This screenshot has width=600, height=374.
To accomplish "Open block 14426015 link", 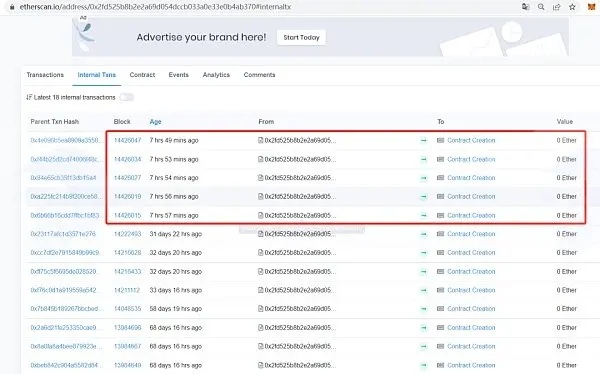I will click(x=127, y=216).
